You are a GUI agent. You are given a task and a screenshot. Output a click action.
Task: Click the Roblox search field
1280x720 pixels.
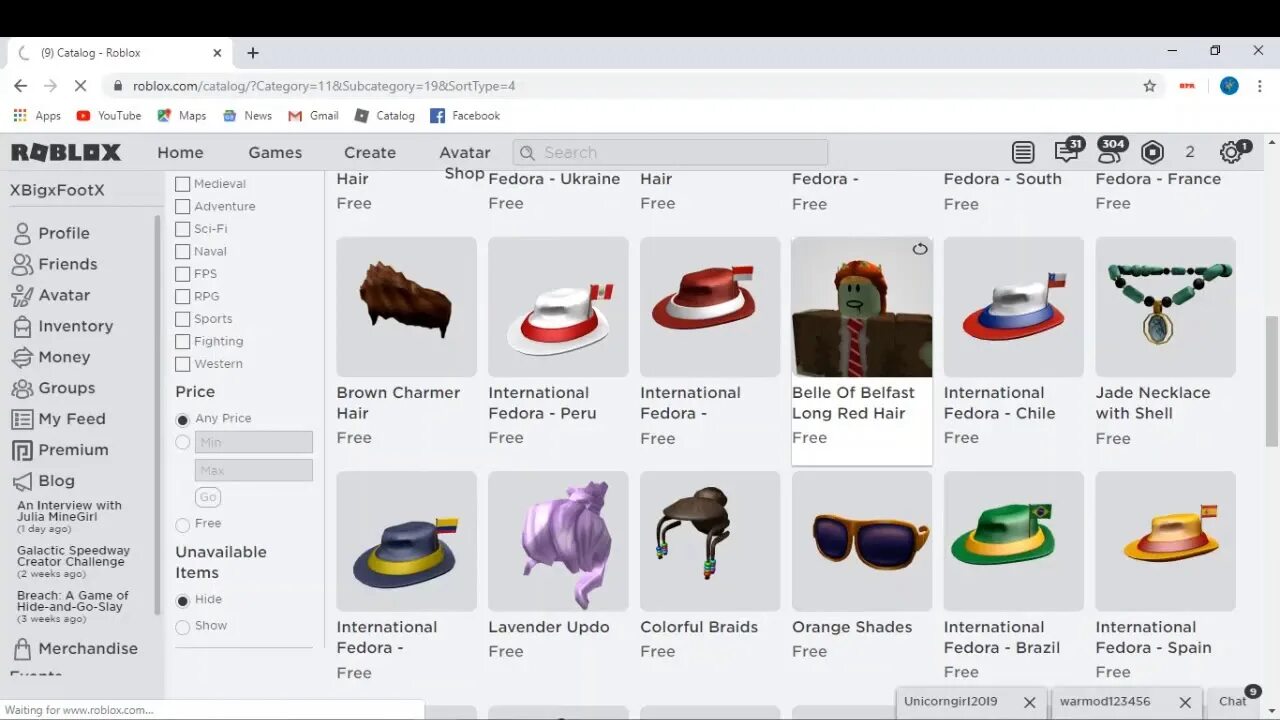(670, 152)
